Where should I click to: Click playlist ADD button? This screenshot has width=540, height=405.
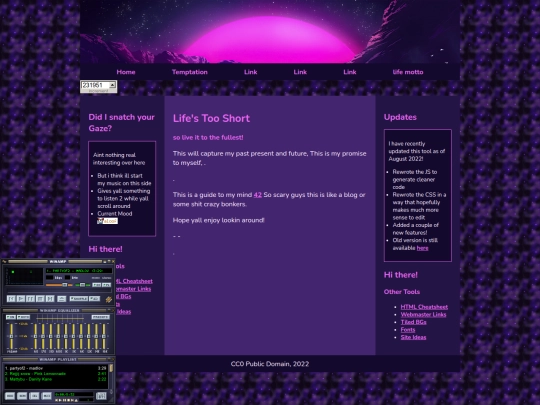coord(10,396)
